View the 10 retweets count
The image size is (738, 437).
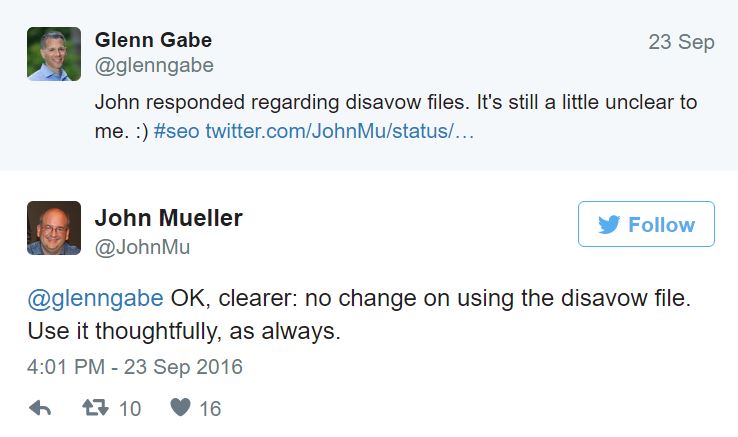pos(130,408)
